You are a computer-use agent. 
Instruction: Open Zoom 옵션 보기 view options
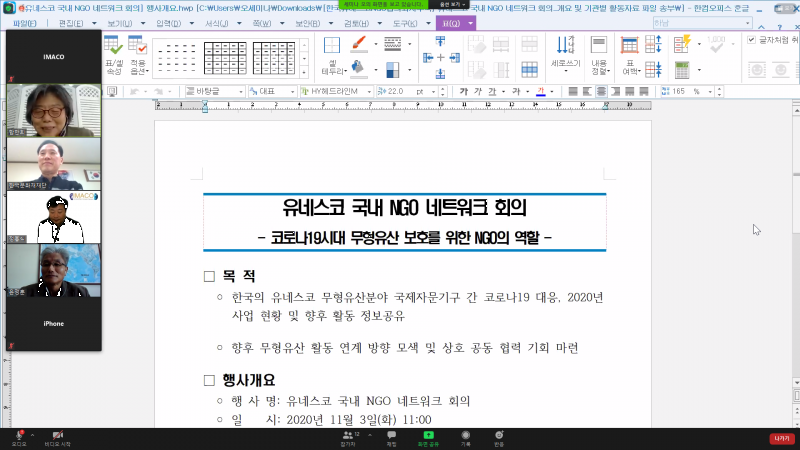pos(453,4)
